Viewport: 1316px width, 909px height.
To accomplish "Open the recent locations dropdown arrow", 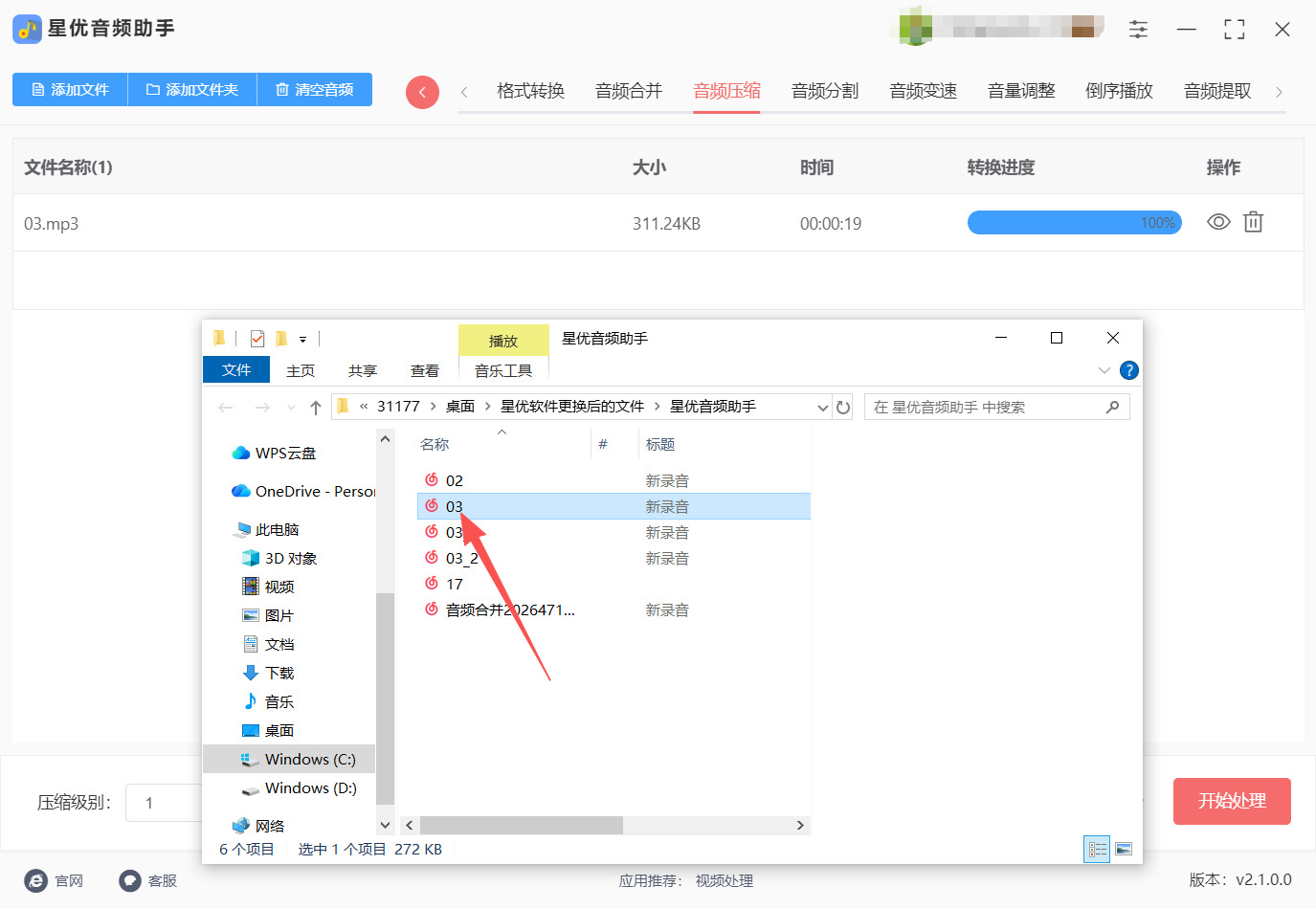I will pyautogui.click(x=291, y=408).
